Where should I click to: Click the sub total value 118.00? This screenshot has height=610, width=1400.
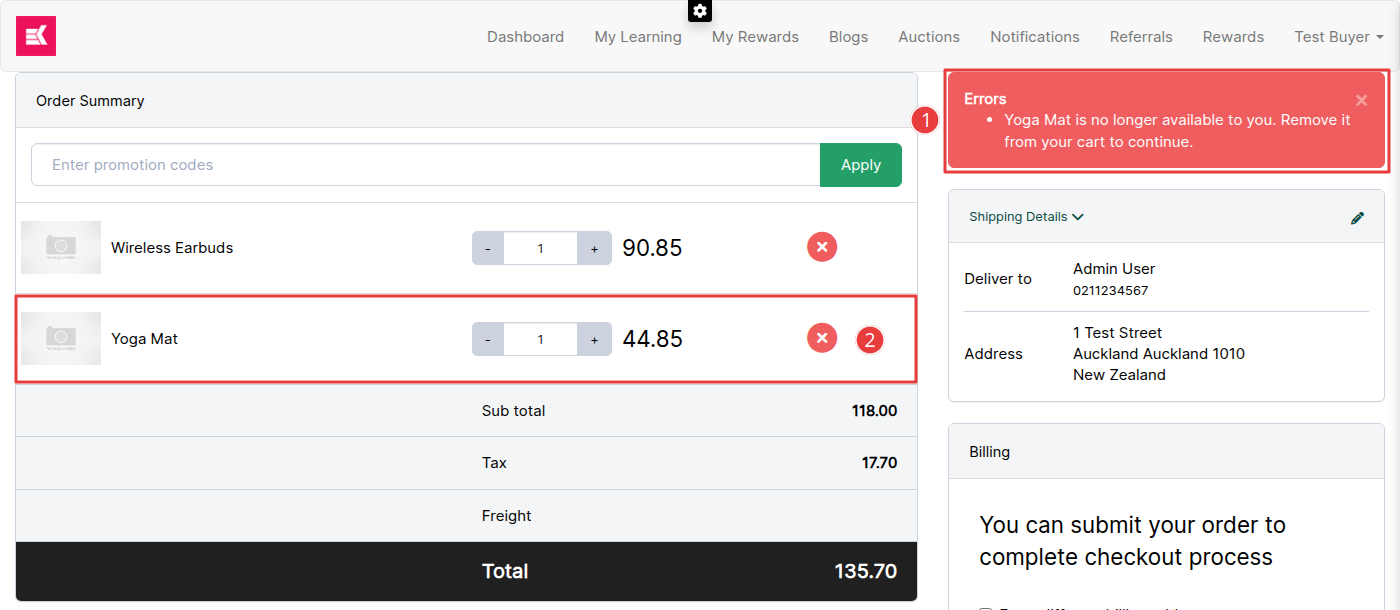pyautogui.click(x=874, y=410)
